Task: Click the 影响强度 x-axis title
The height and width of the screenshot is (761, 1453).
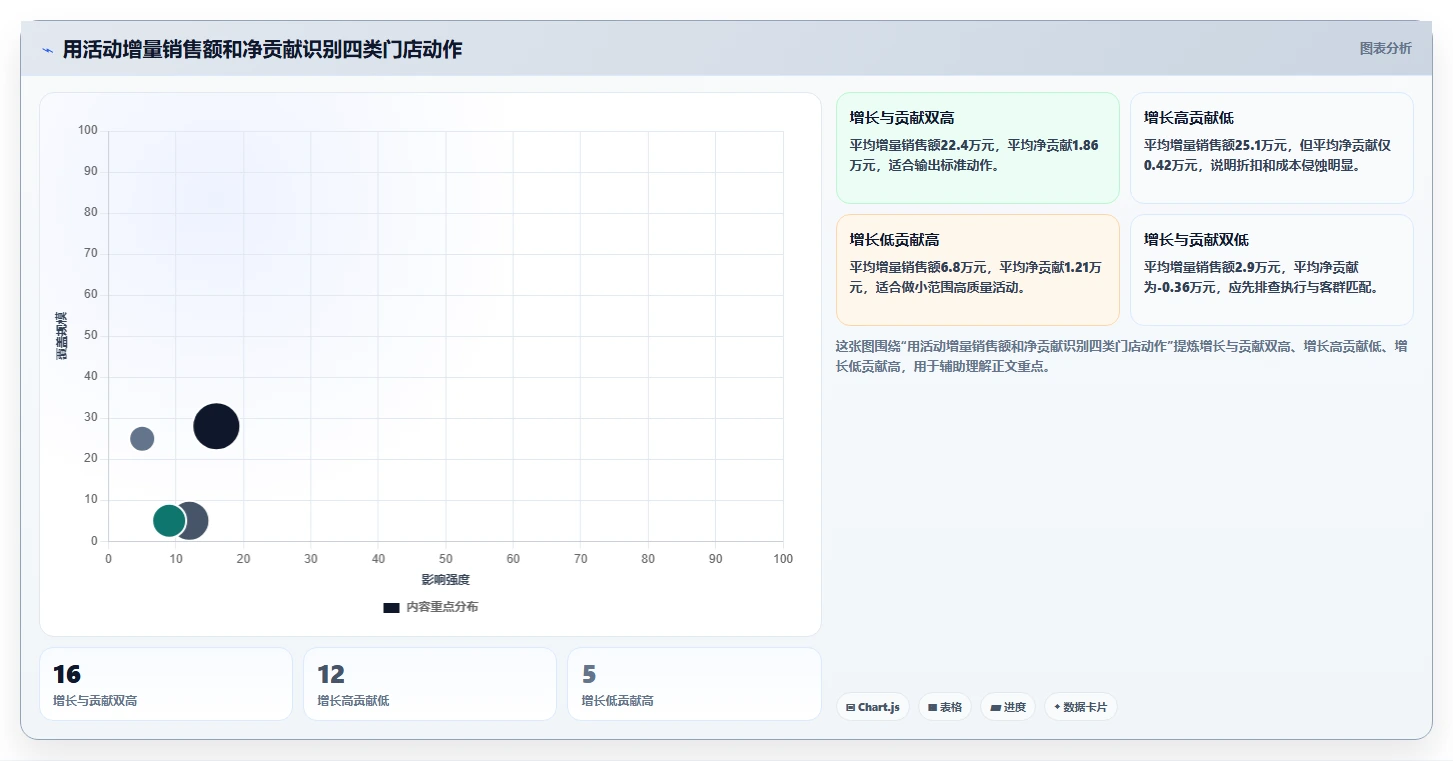Action: pos(445,580)
